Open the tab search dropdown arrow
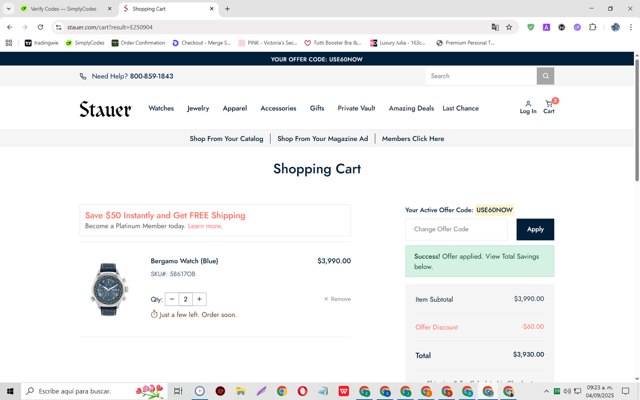The height and width of the screenshot is (400, 640). point(9,9)
